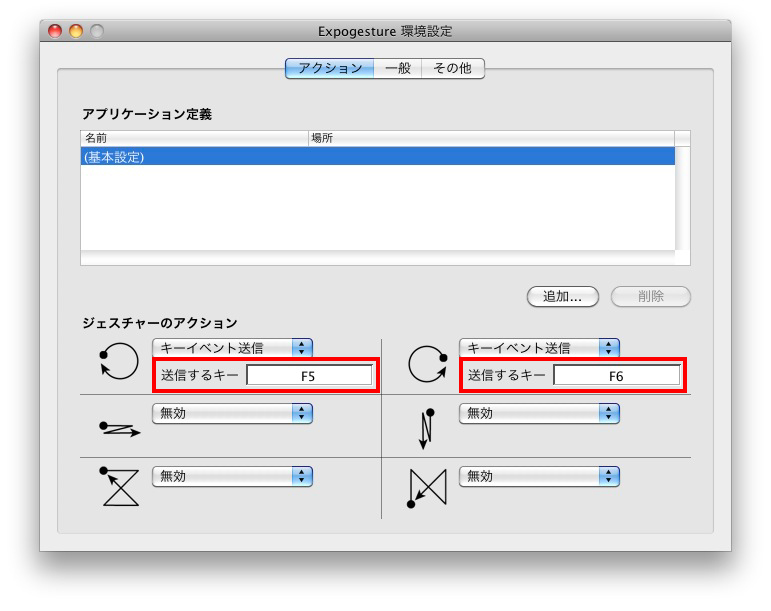Click the horizontal zigzag gesture icon

click(119, 429)
